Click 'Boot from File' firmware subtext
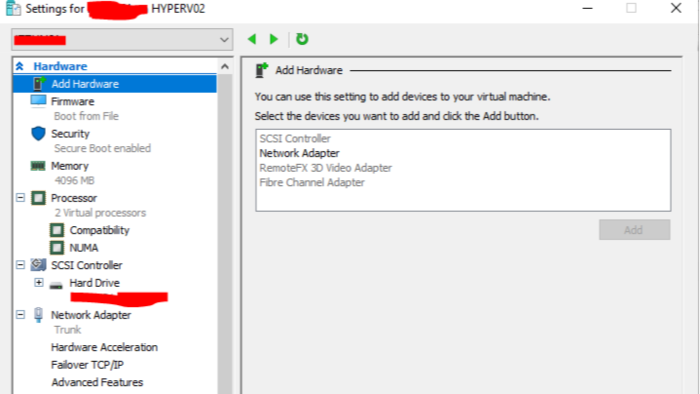 pyautogui.click(x=86, y=116)
